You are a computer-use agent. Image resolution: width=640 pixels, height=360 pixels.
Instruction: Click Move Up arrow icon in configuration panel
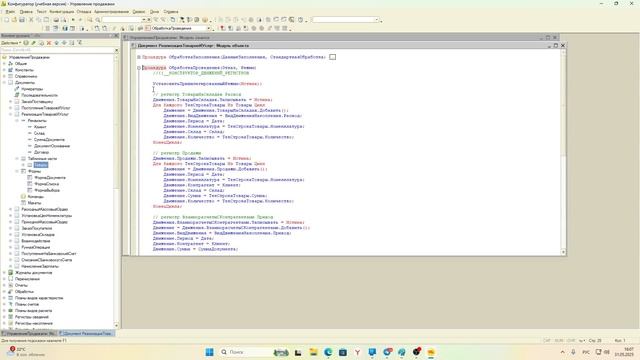(57, 43)
